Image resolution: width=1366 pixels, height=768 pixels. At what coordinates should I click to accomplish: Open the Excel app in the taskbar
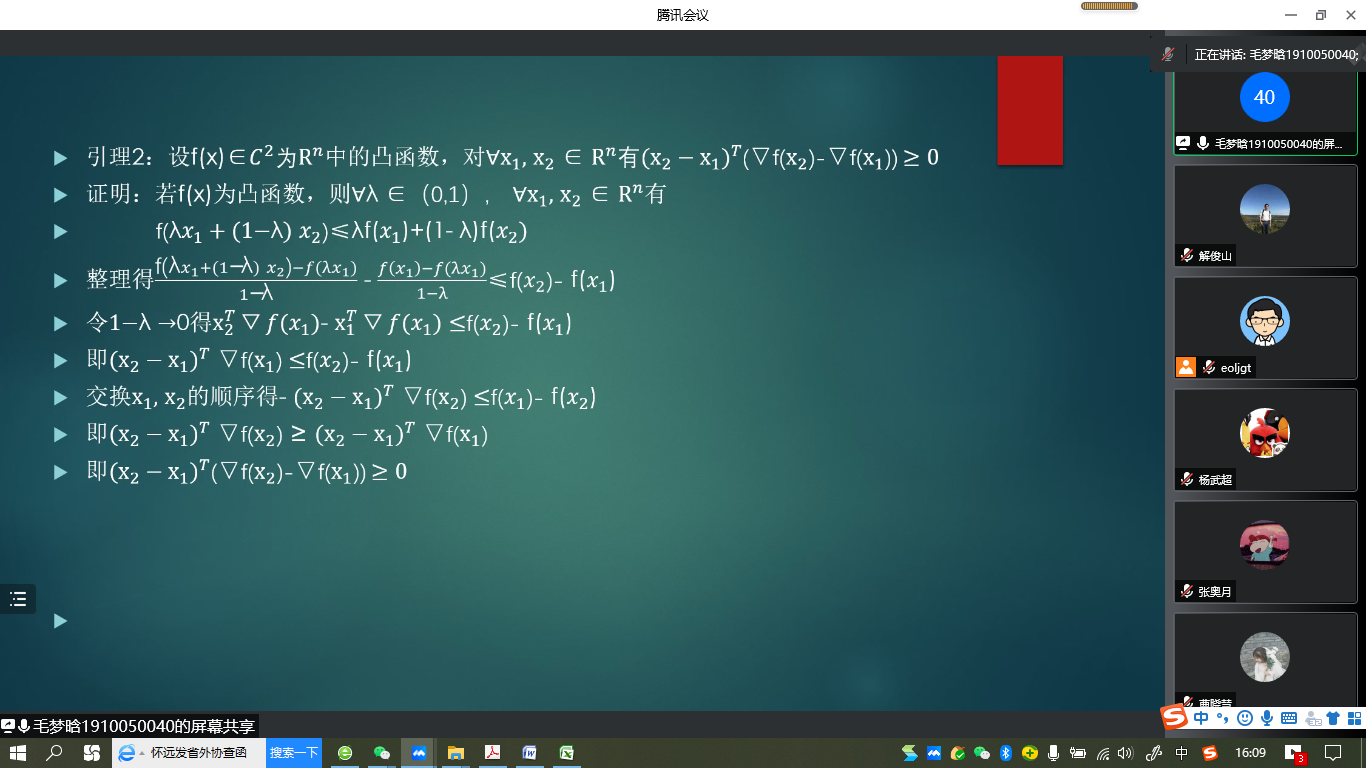pyautogui.click(x=566, y=753)
